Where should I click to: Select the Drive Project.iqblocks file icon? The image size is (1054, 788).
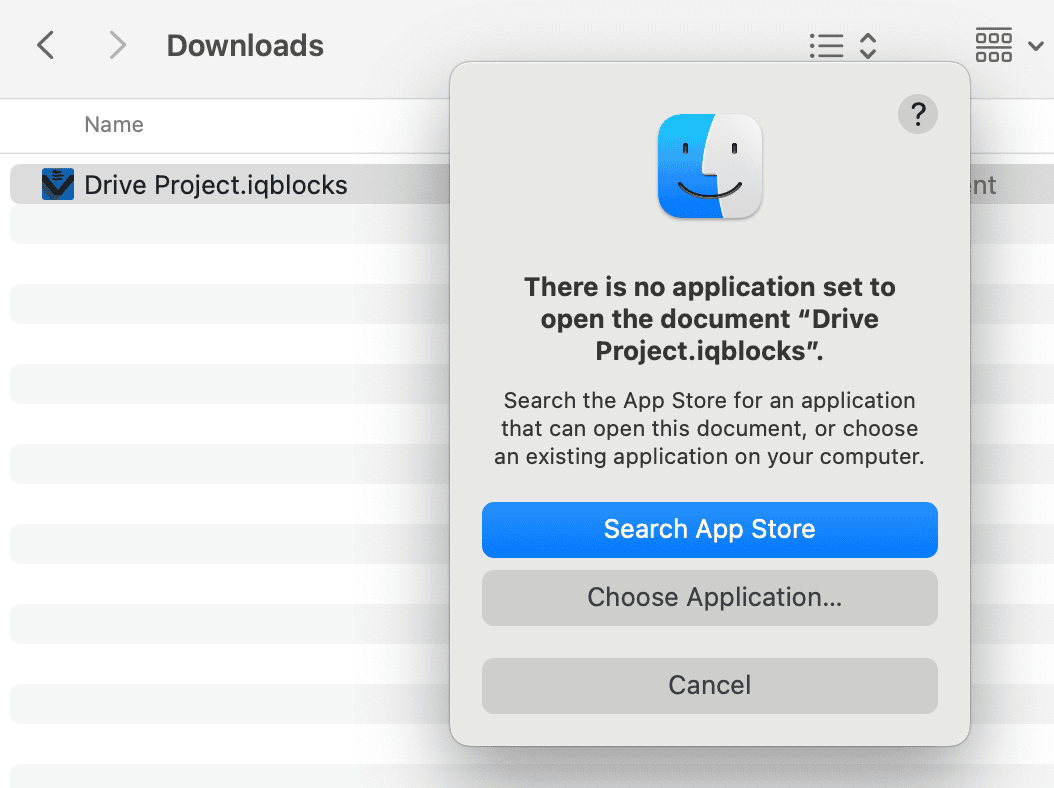point(59,184)
